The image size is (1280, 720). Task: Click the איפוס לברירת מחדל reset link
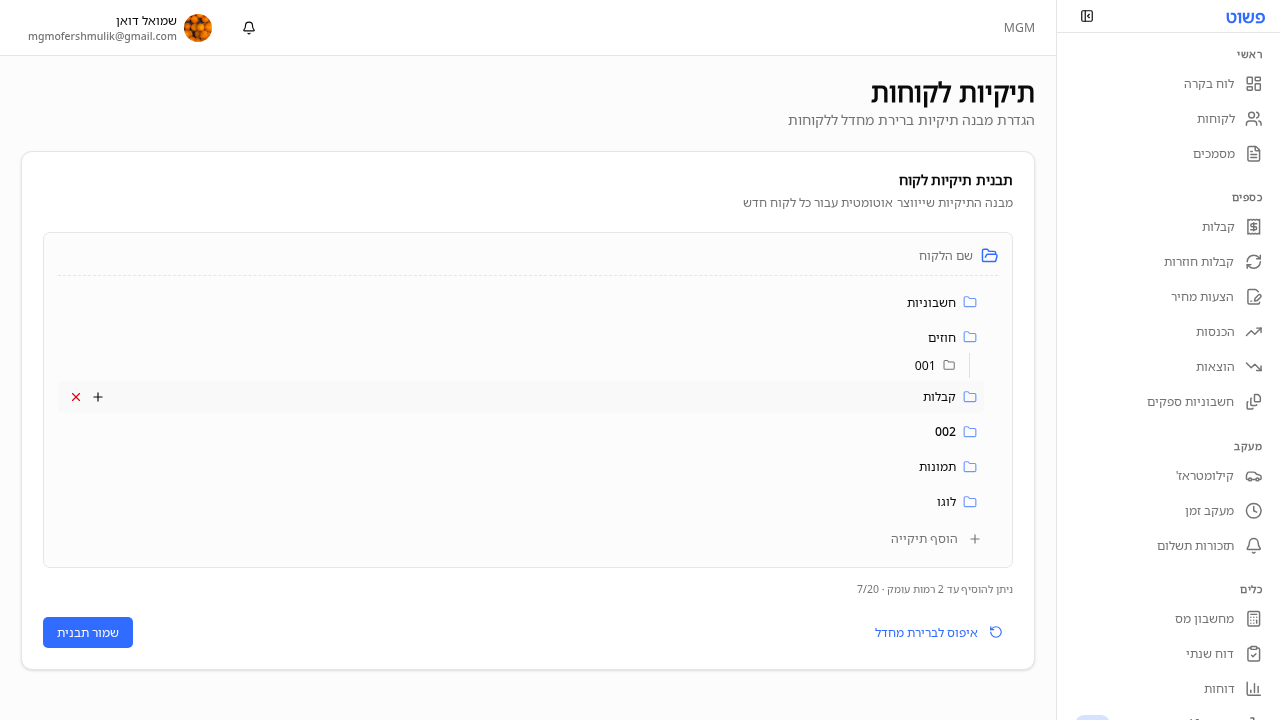(x=928, y=632)
